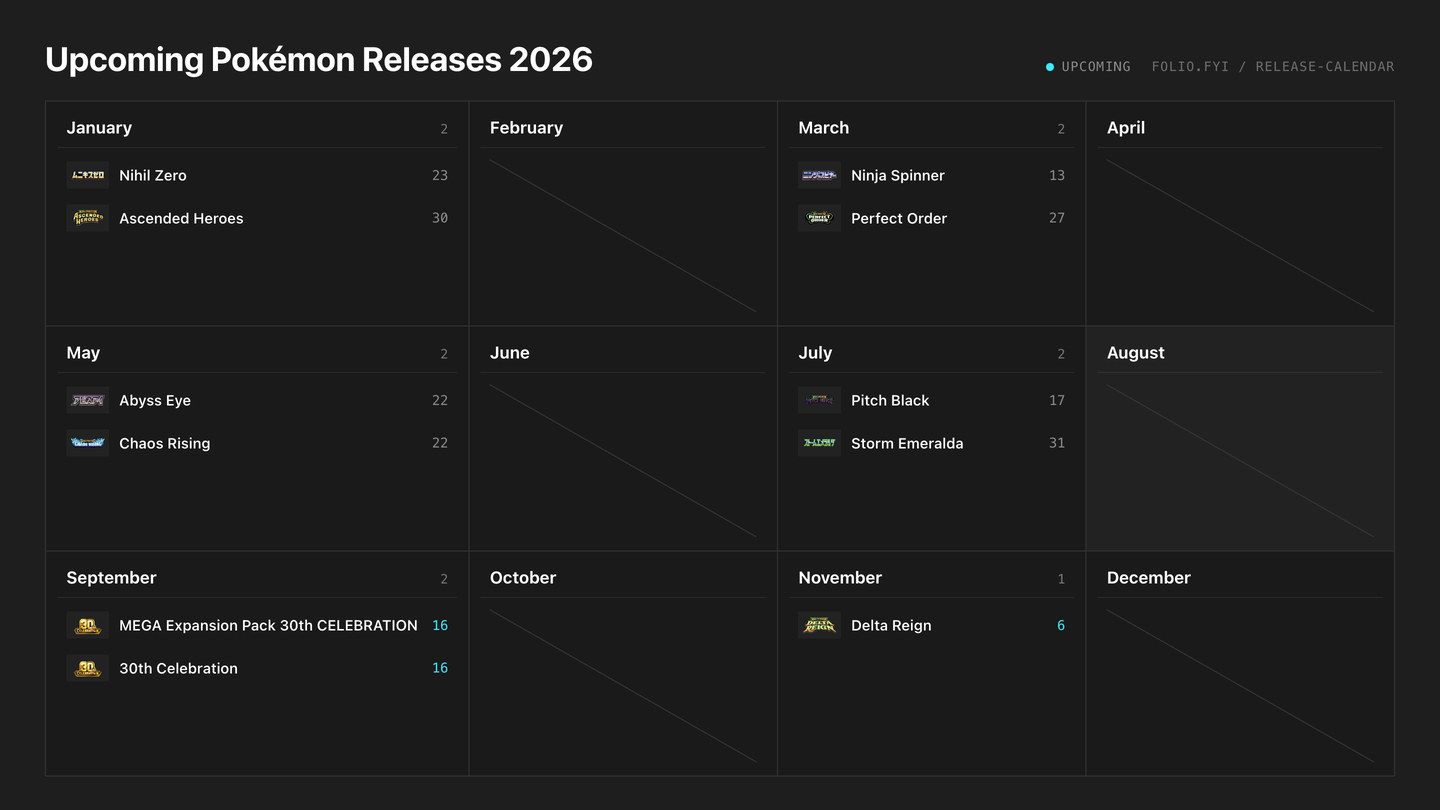
Task: Click the Nihil Zero set logo thumbnail
Action: (x=88, y=175)
